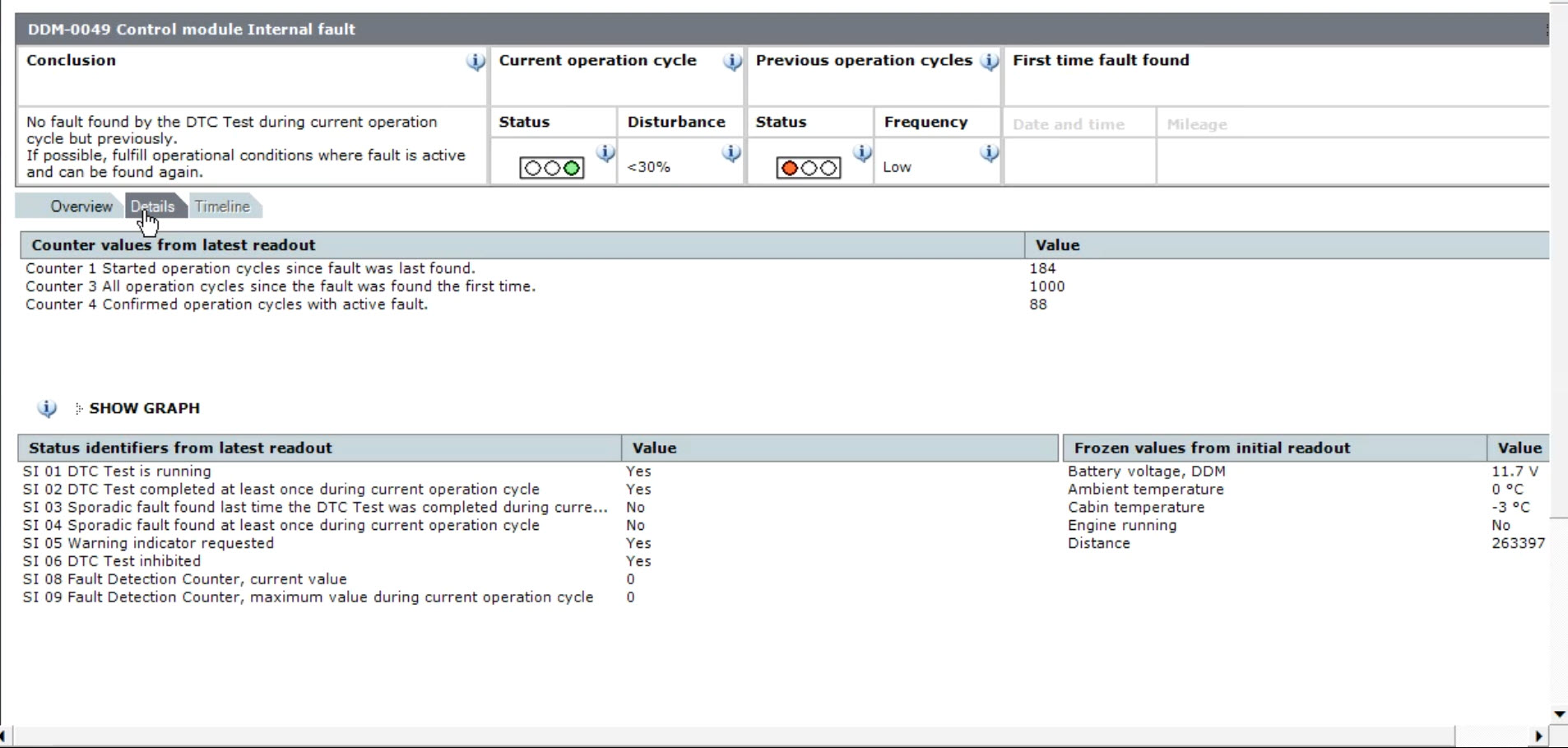The image size is (1568, 748).
Task: Select the Counter 1 started operation cycles row
Action: (250, 268)
